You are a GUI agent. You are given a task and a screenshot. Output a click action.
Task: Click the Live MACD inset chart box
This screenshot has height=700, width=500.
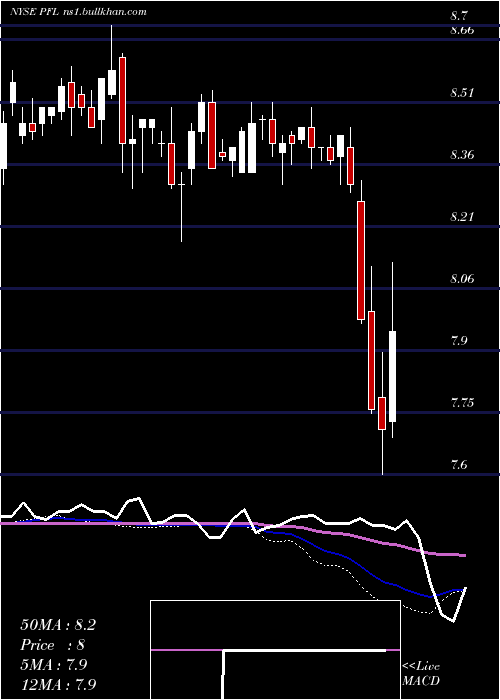point(275,650)
